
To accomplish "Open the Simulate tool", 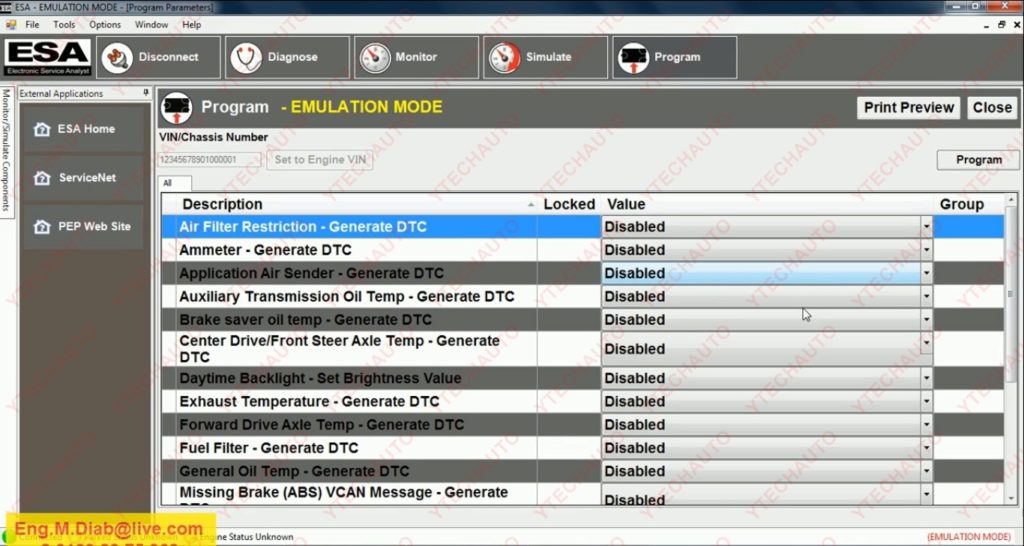I will click(545, 57).
